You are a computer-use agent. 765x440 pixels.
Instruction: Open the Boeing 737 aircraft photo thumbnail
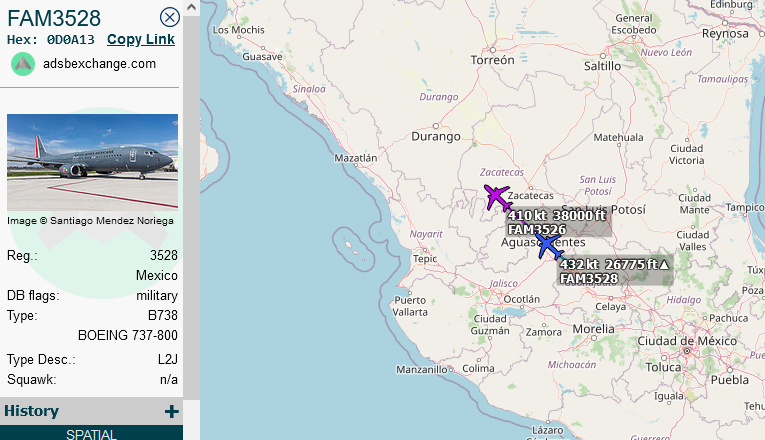click(x=92, y=162)
